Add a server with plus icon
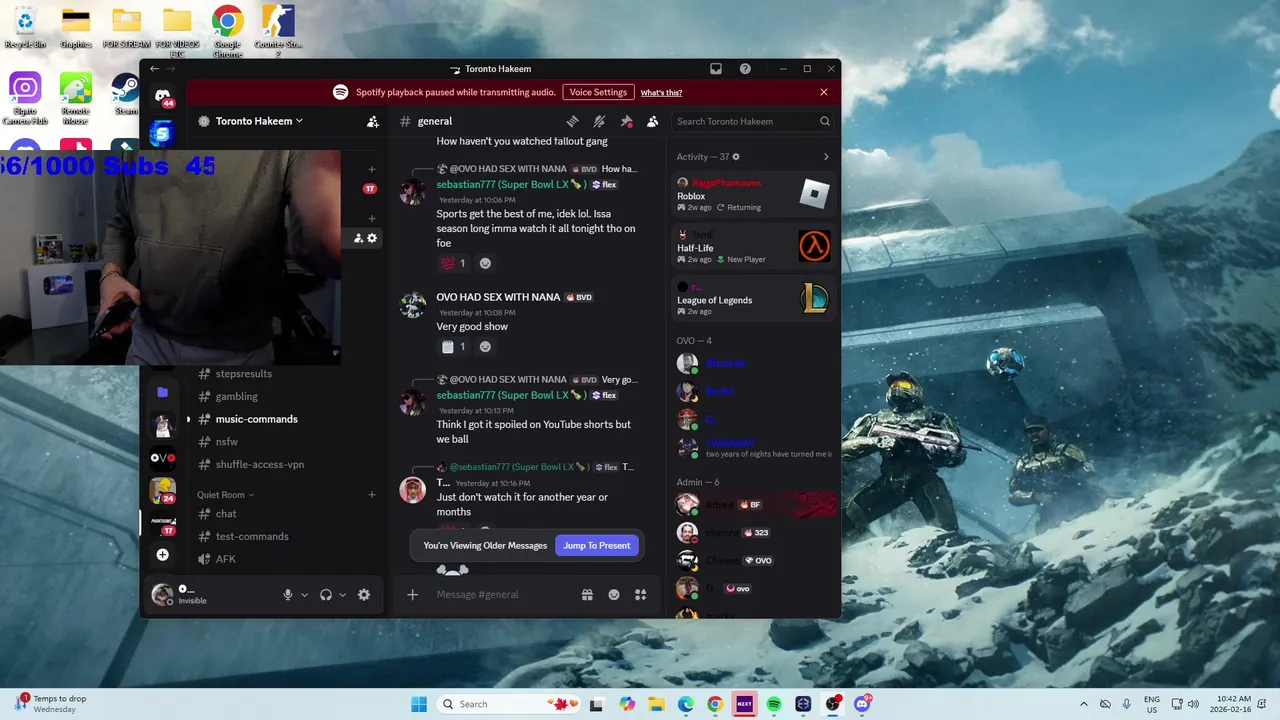 coord(162,555)
